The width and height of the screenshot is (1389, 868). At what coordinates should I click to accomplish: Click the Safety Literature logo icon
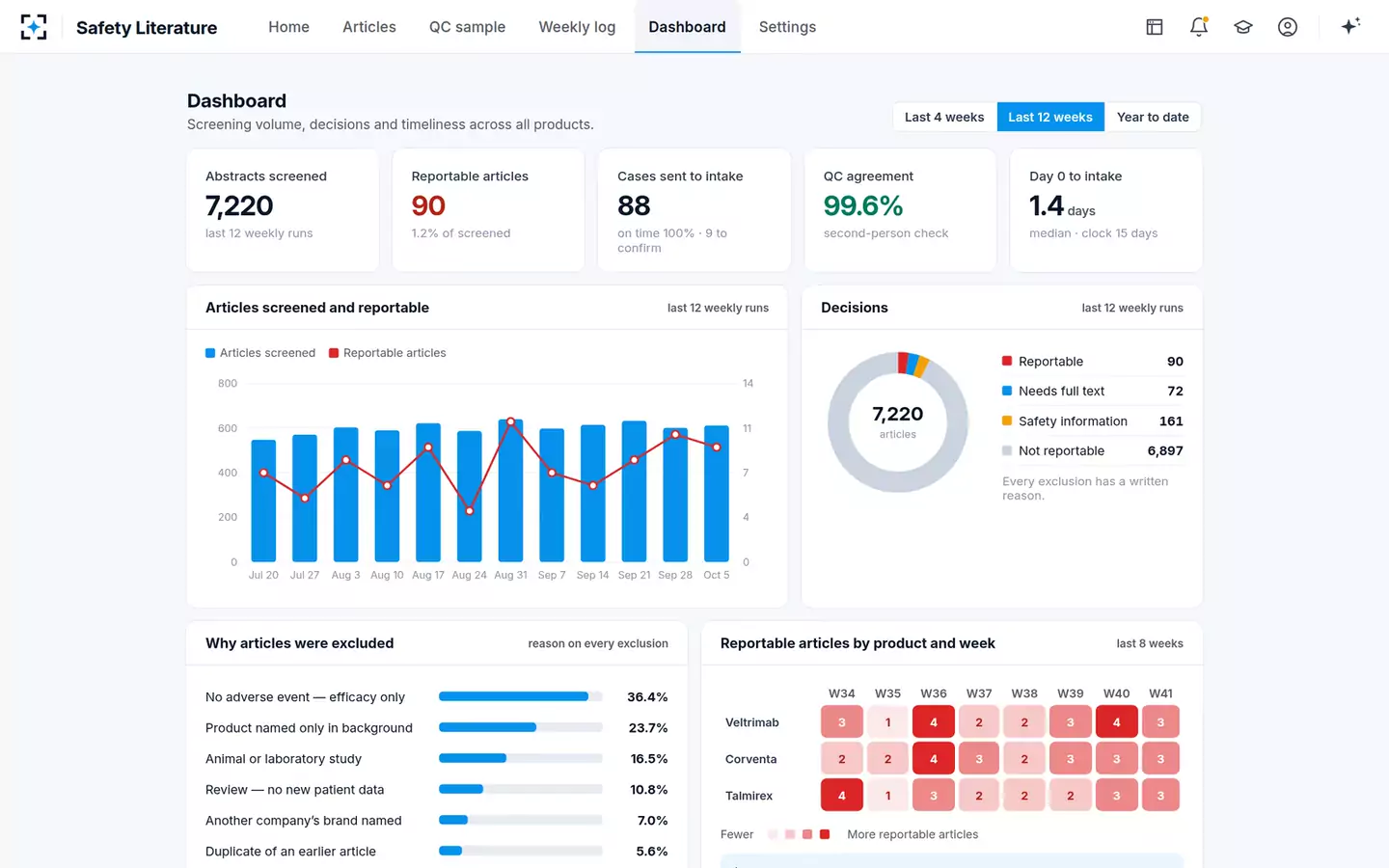[x=34, y=27]
